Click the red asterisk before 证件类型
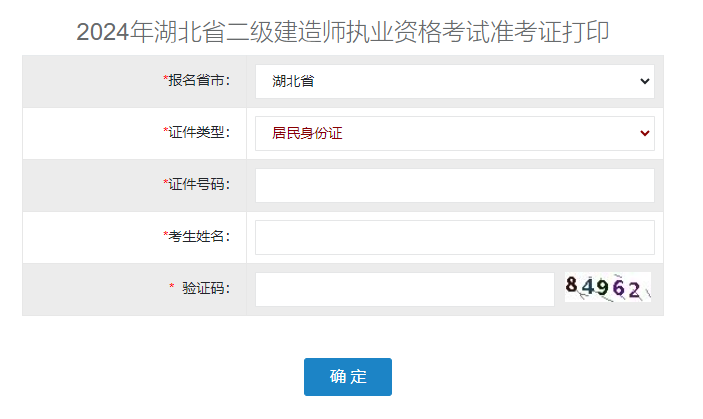 point(166,131)
